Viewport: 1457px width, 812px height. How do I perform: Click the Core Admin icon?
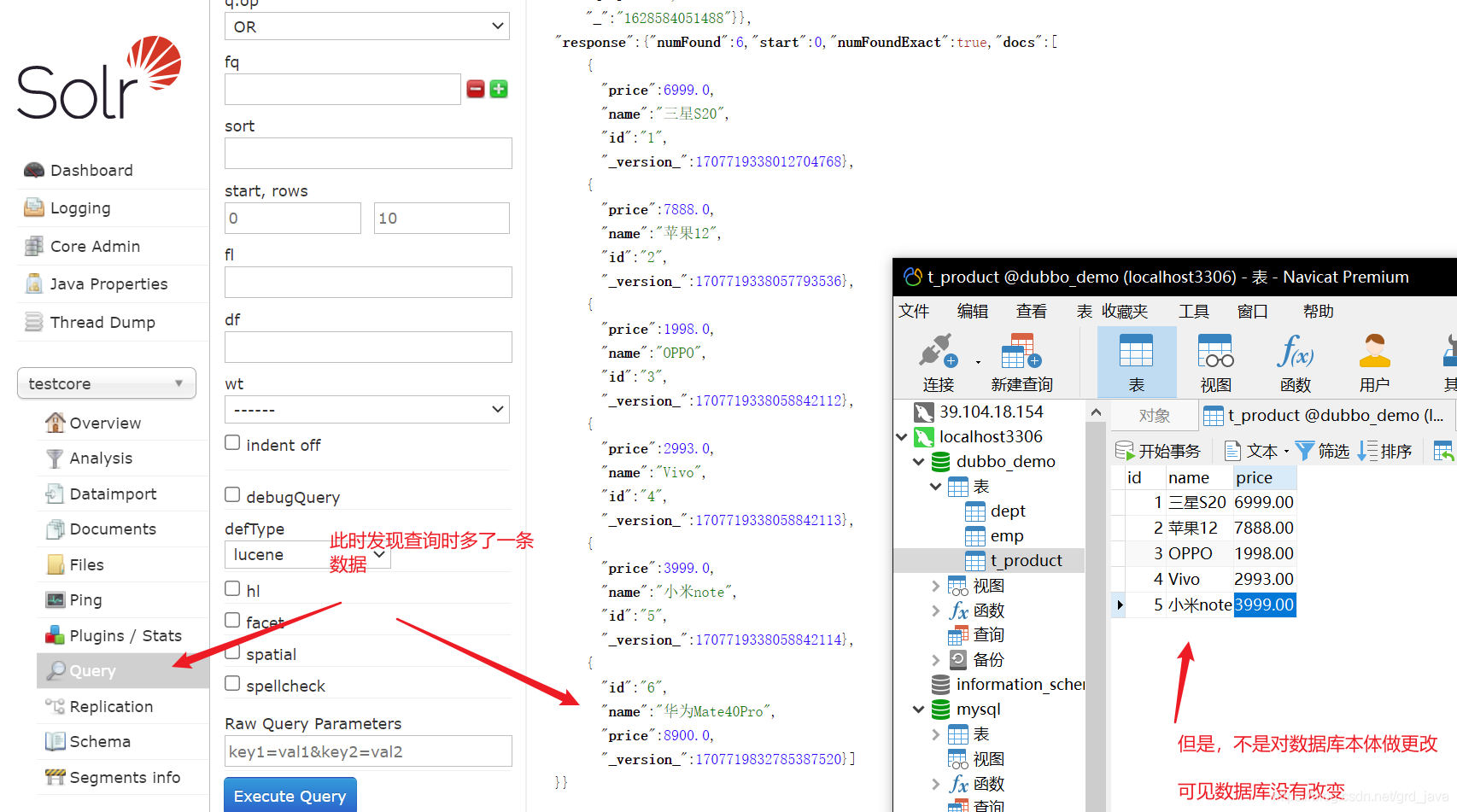[x=34, y=246]
